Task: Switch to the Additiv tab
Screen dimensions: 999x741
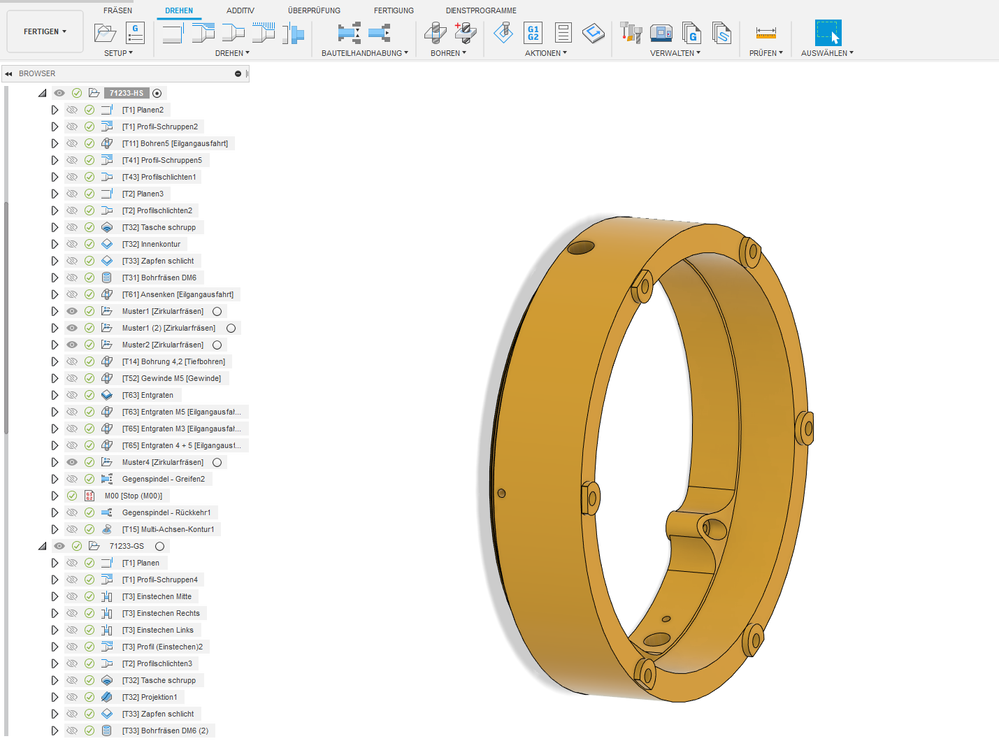Action: (240, 10)
